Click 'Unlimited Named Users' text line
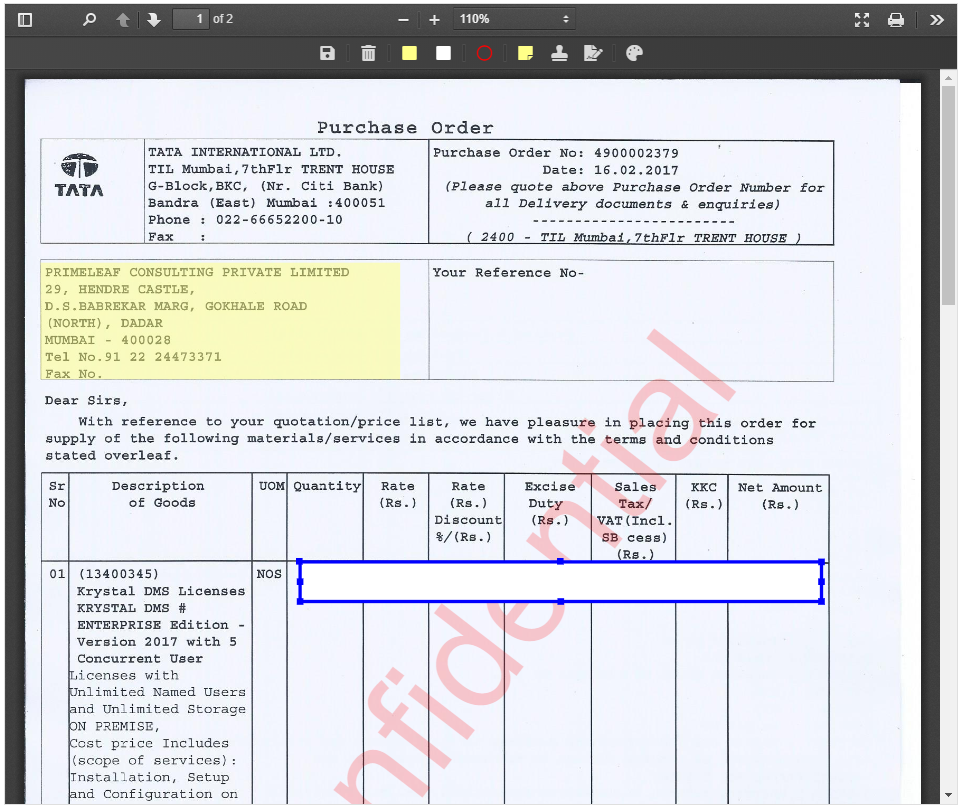964x810 pixels. coord(157,692)
